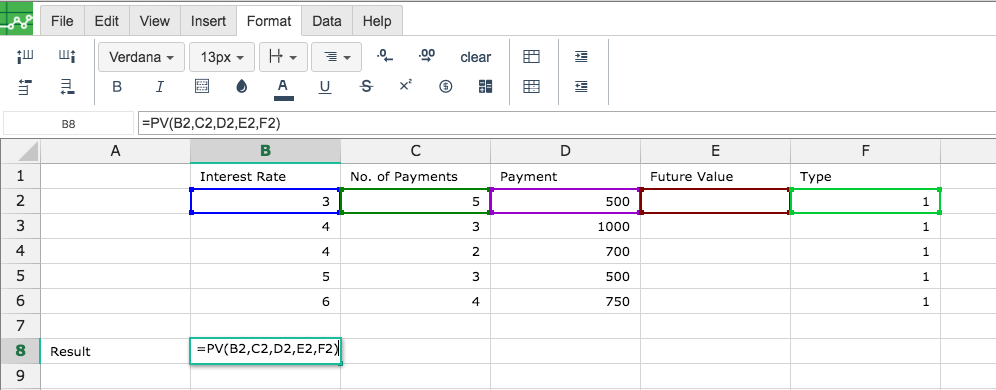Open the cell fill color droplet
Image resolution: width=996 pixels, height=390 pixels.
click(241, 87)
